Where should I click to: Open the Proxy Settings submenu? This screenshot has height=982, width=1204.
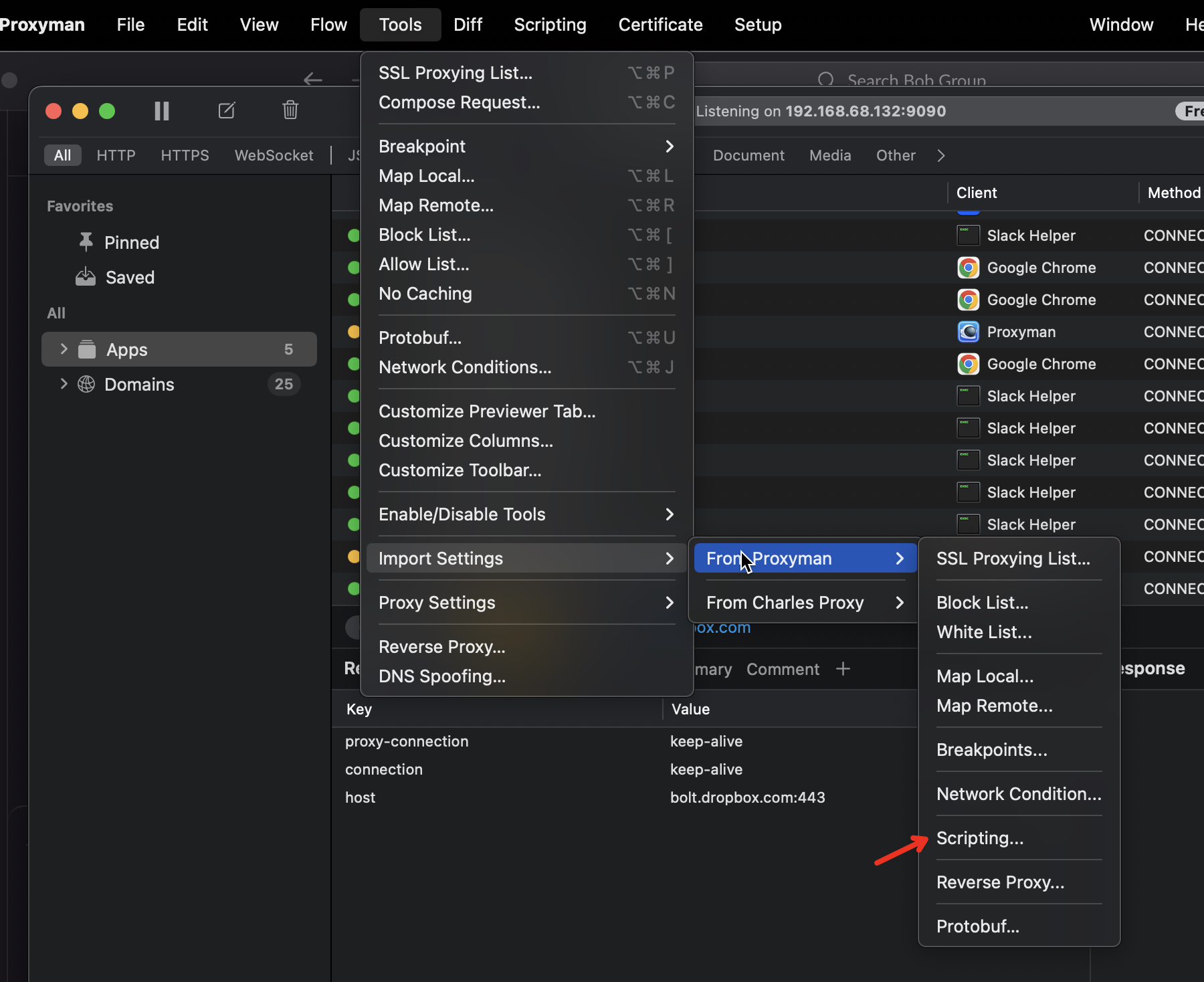(x=526, y=603)
